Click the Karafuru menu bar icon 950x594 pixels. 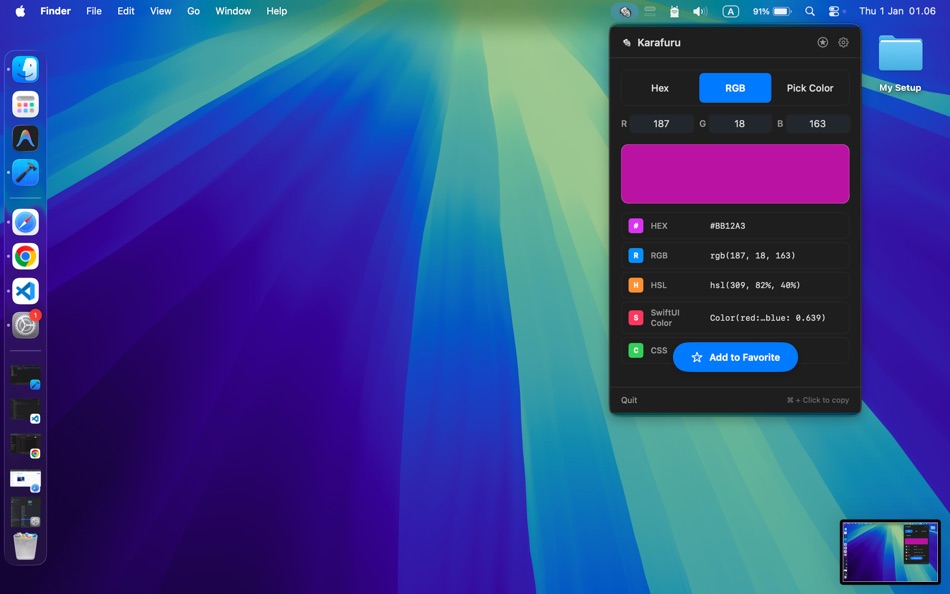pyautogui.click(x=625, y=11)
